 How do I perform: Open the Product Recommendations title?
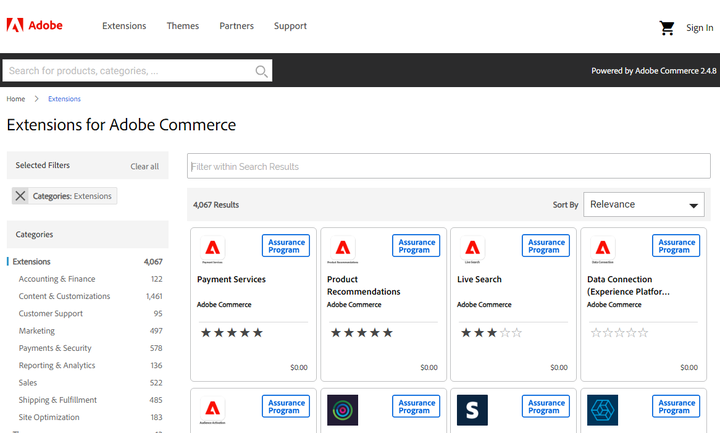[364, 286]
